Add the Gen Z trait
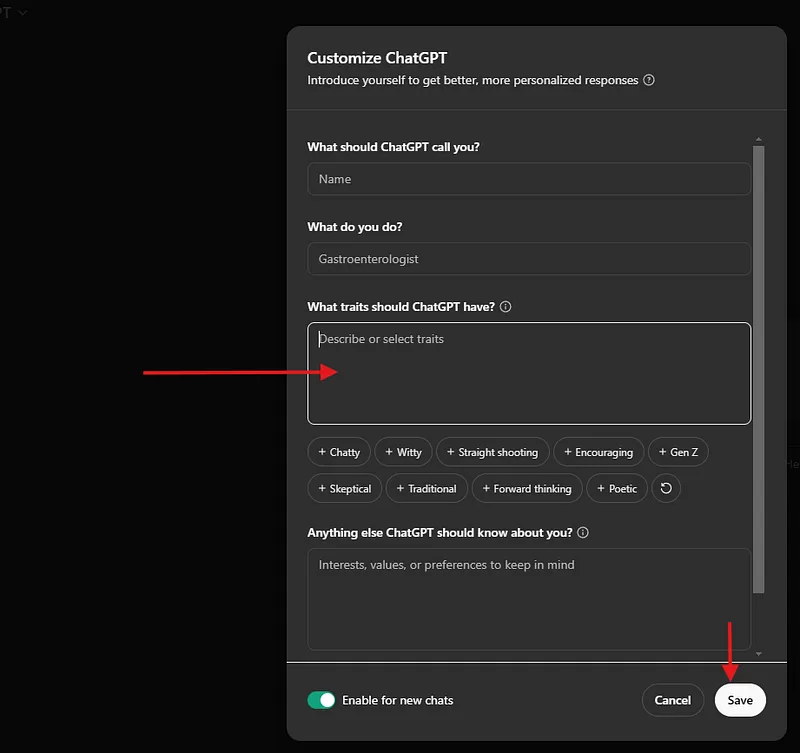This screenshot has height=753, width=800. click(x=678, y=452)
